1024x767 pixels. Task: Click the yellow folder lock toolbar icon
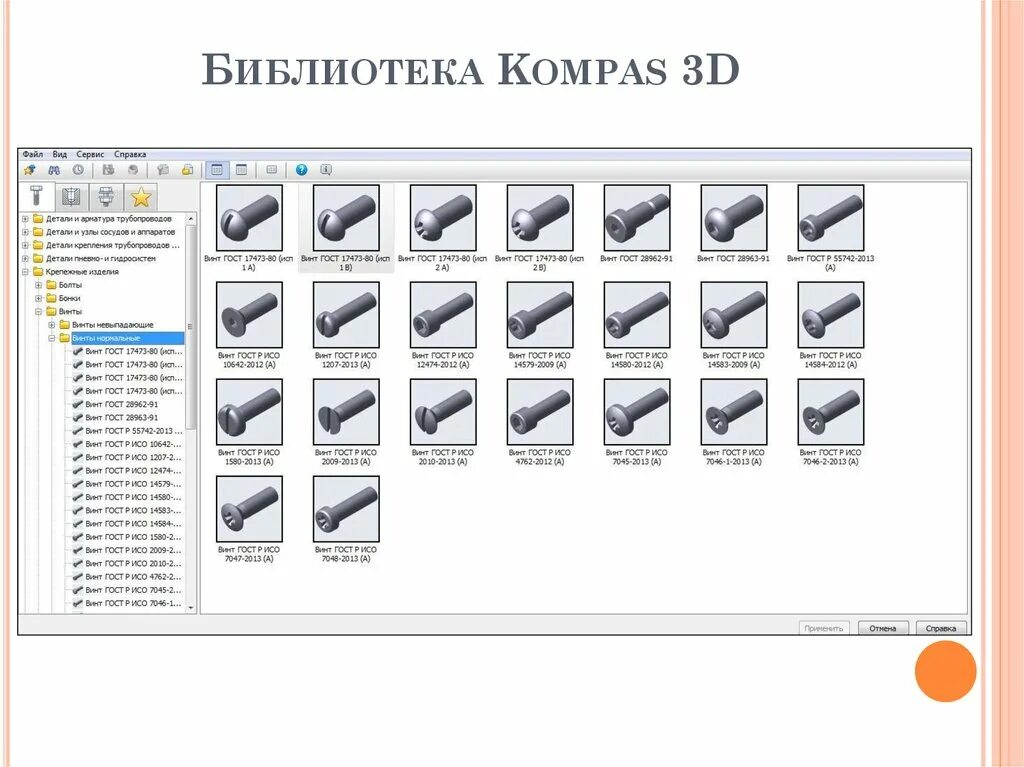tap(187, 170)
